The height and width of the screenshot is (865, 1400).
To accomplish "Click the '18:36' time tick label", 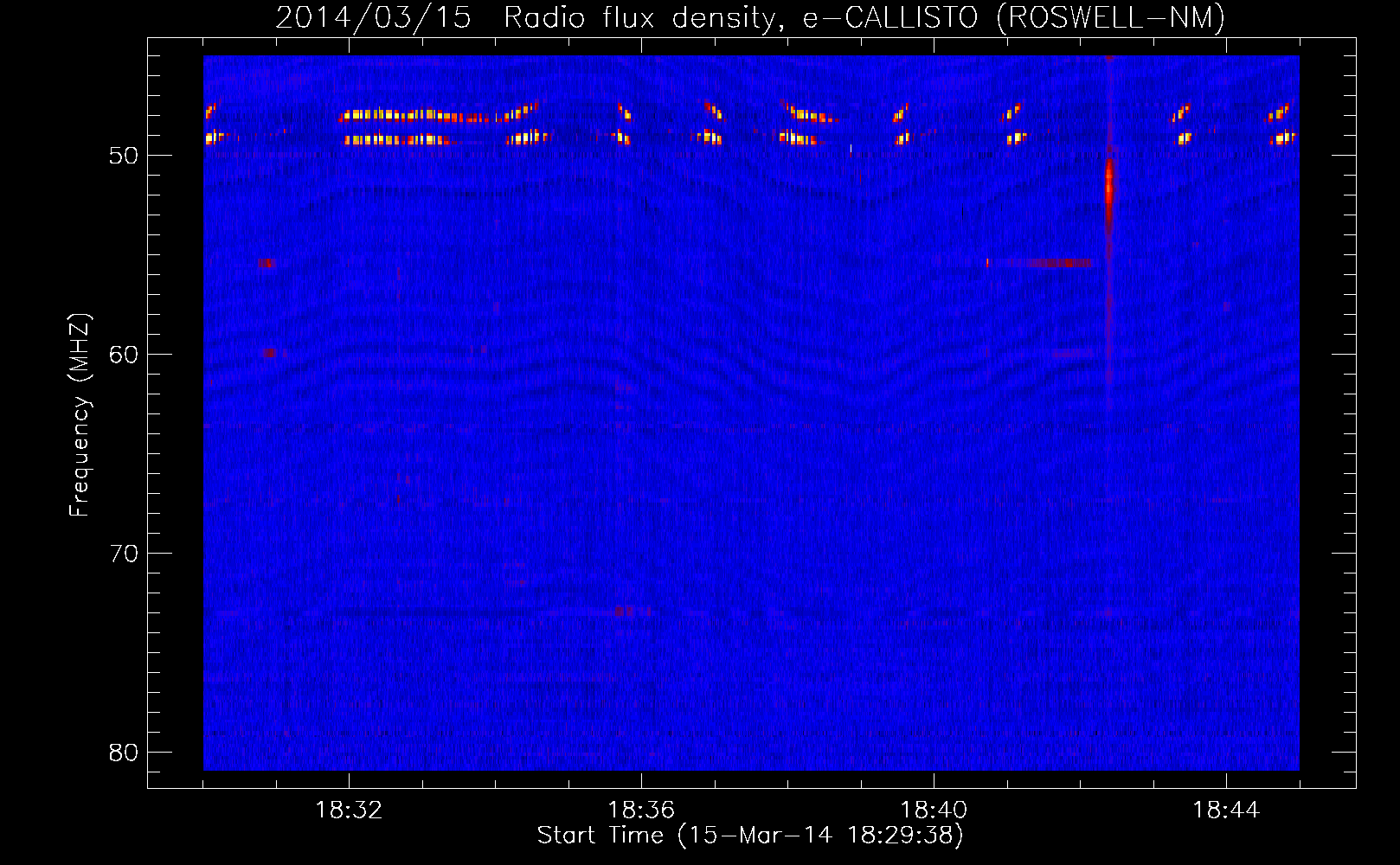I will click(x=641, y=811).
